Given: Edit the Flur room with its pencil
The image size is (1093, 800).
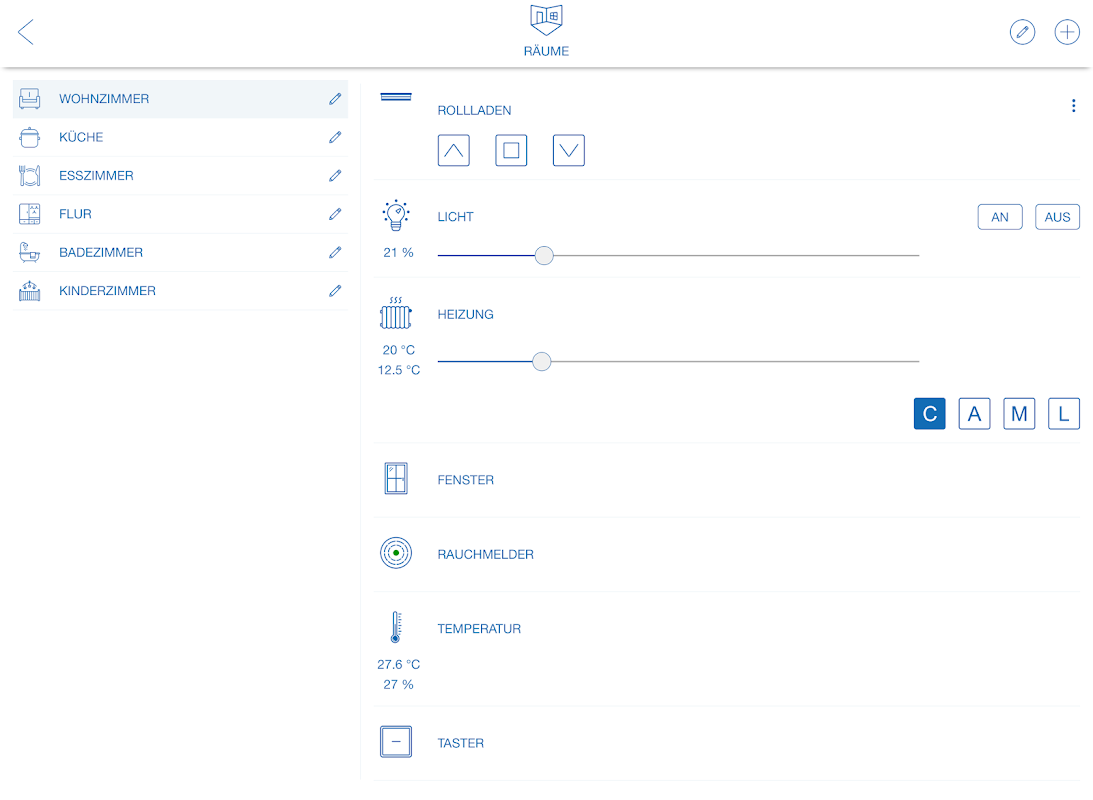Looking at the screenshot, I should [x=335, y=214].
